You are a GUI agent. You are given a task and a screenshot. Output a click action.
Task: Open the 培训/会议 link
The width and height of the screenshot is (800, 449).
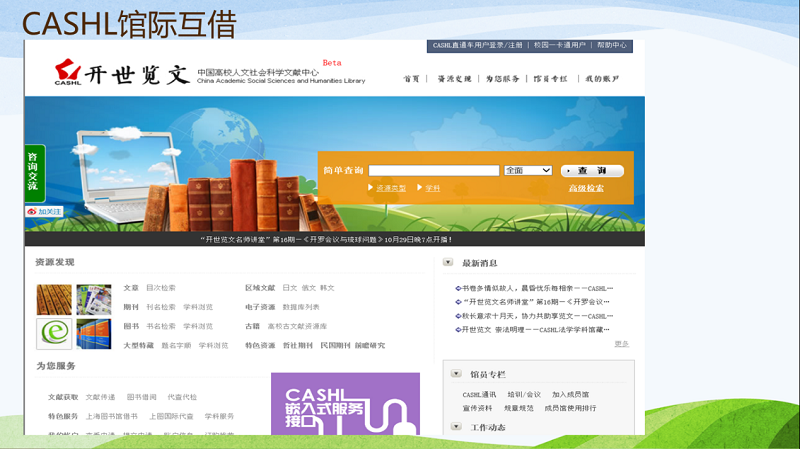[x=524, y=394]
